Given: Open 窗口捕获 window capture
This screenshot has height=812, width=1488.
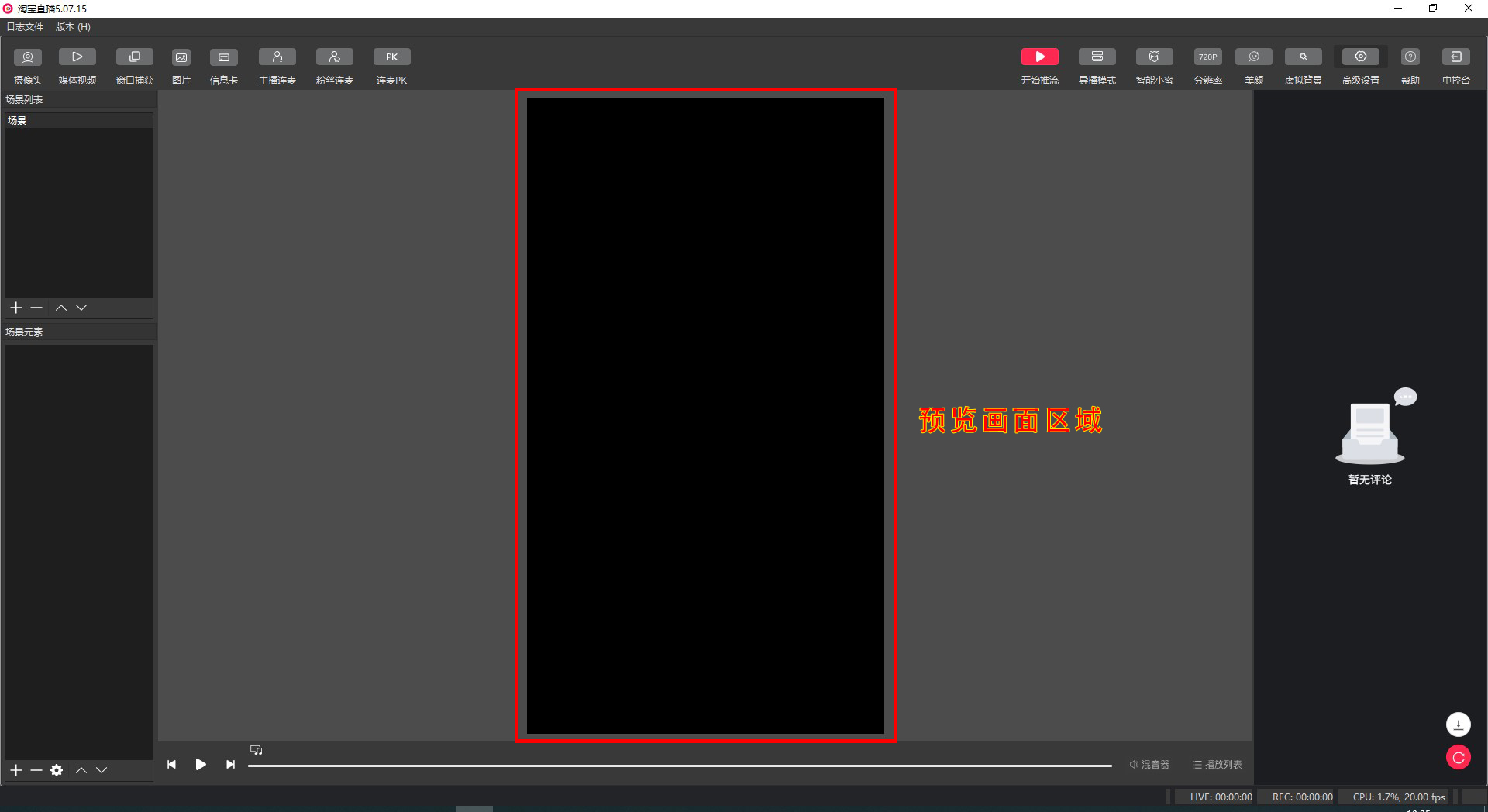Looking at the screenshot, I should tap(135, 66).
